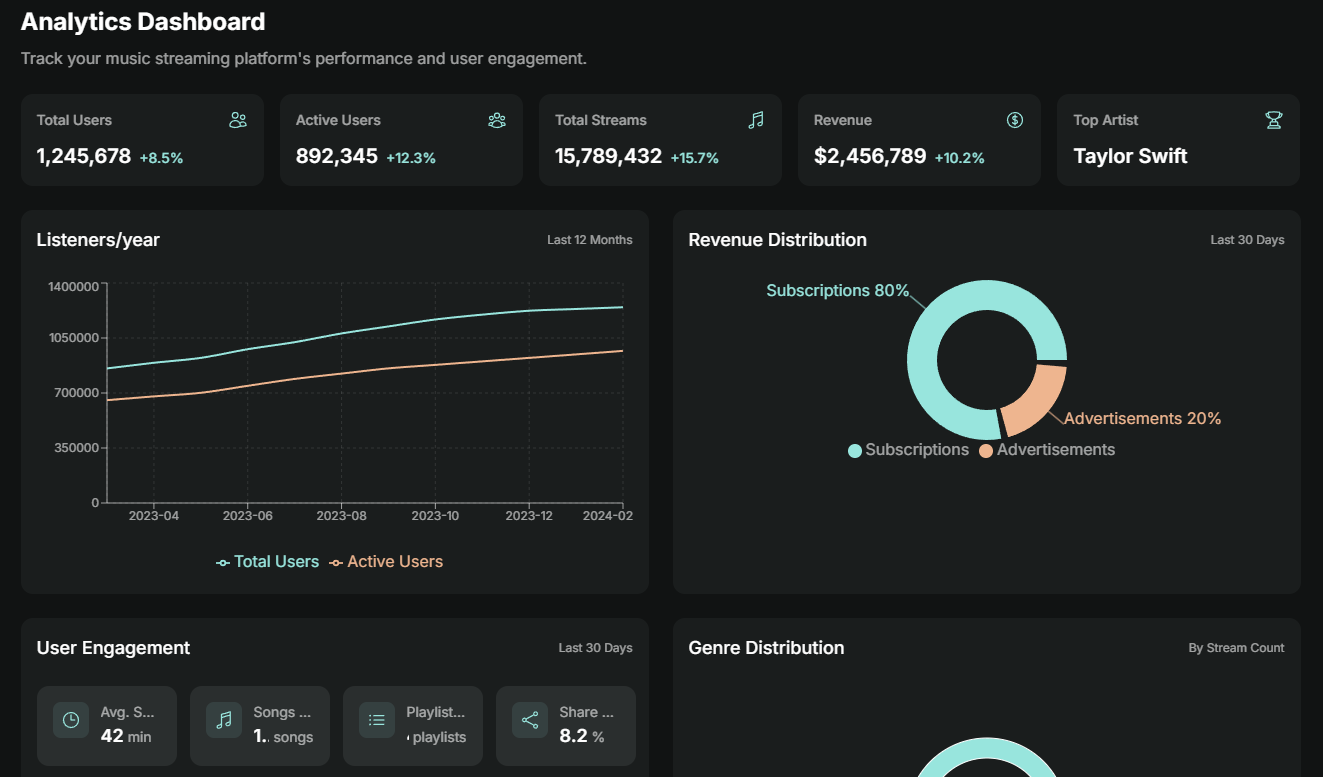Toggle Subscriptions in revenue legend

click(x=909, y=450)
